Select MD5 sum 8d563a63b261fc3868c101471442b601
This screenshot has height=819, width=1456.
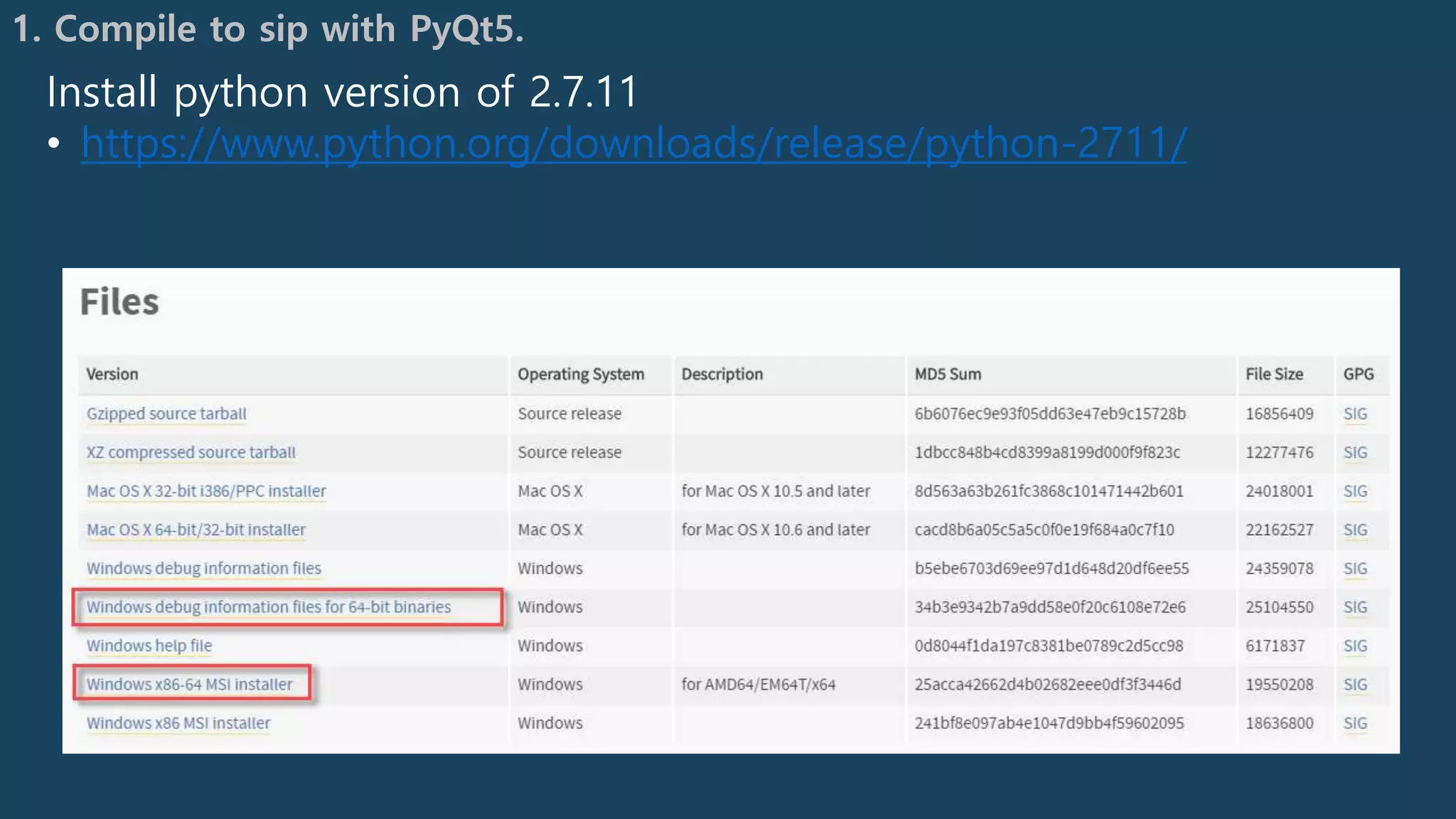coord(1049,491)
